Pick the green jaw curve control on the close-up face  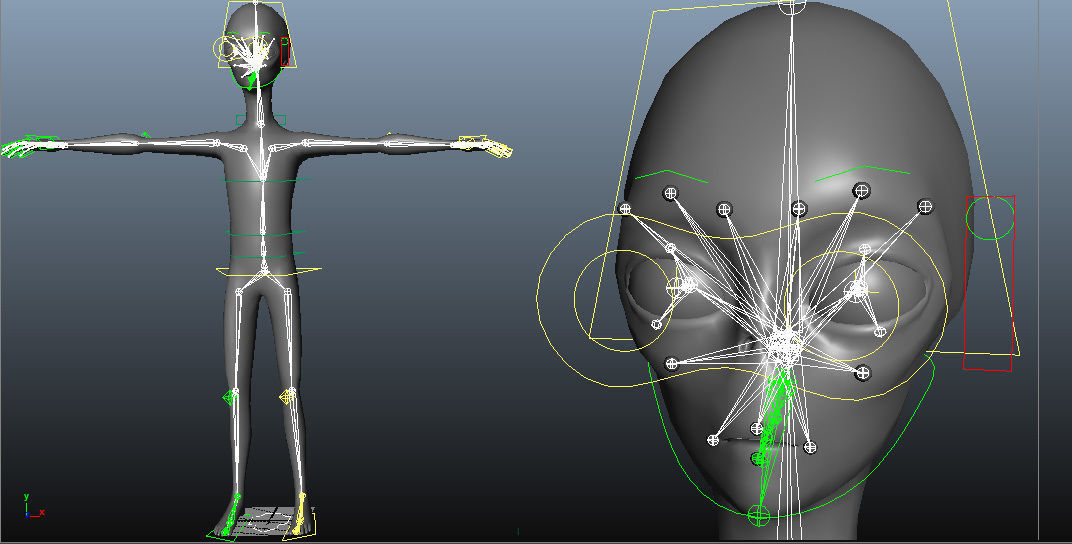click(791, 437)
